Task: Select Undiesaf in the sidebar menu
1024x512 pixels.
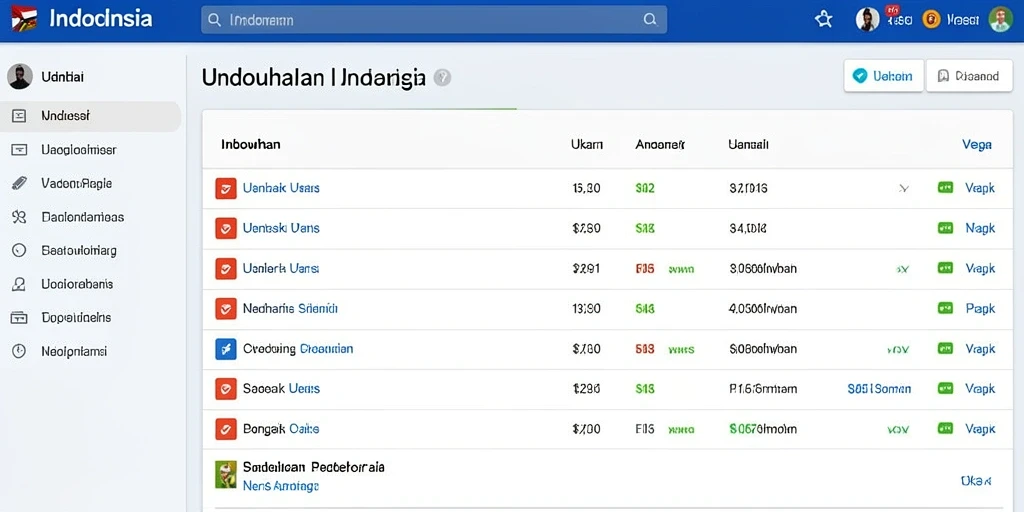Action: pos(91,116)
